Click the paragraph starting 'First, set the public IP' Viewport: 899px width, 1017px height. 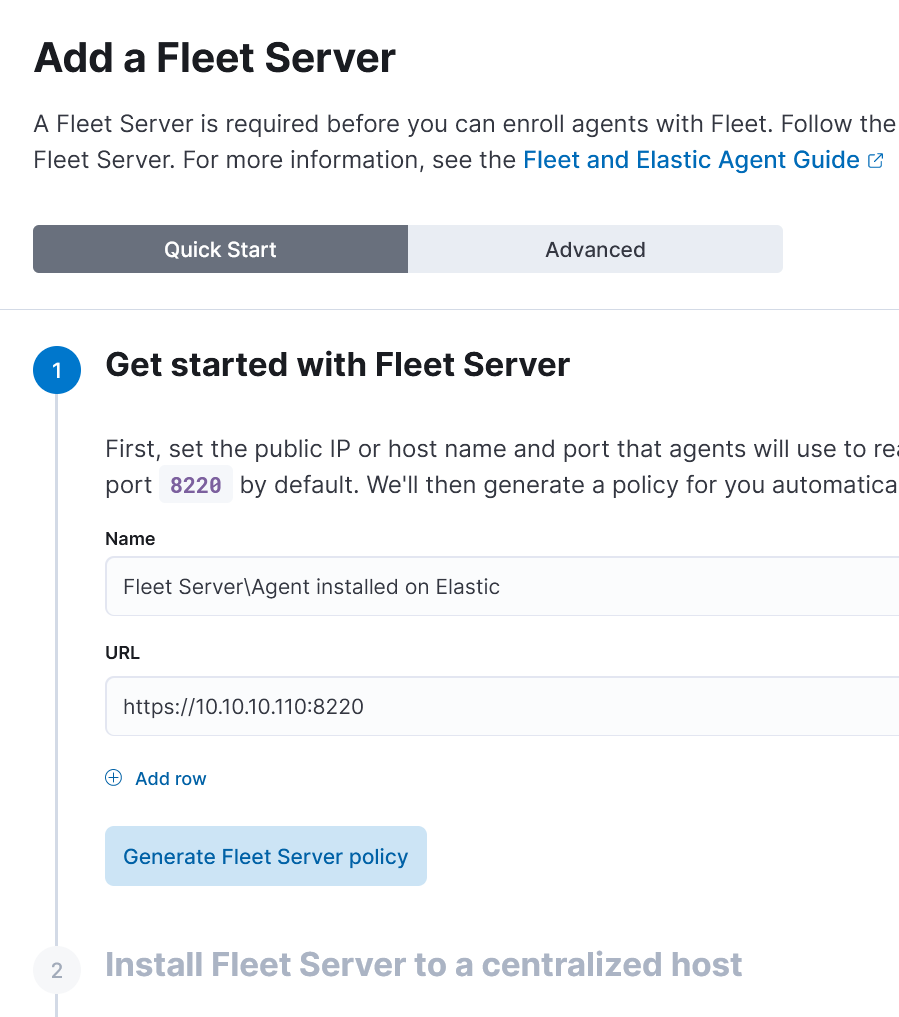(500, 448)
